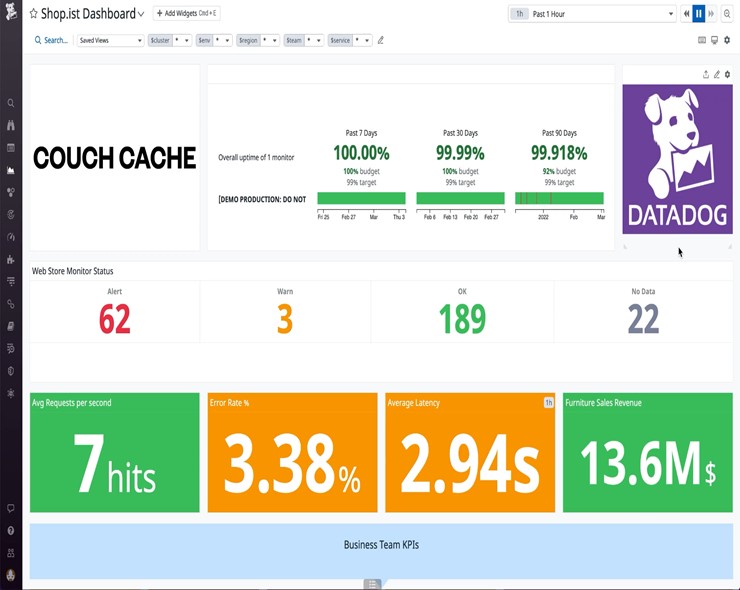The height and width of the screenshot is (590, 740).
Task: Open the sidebar search magnifier
Action: click(x=11, y=103)
